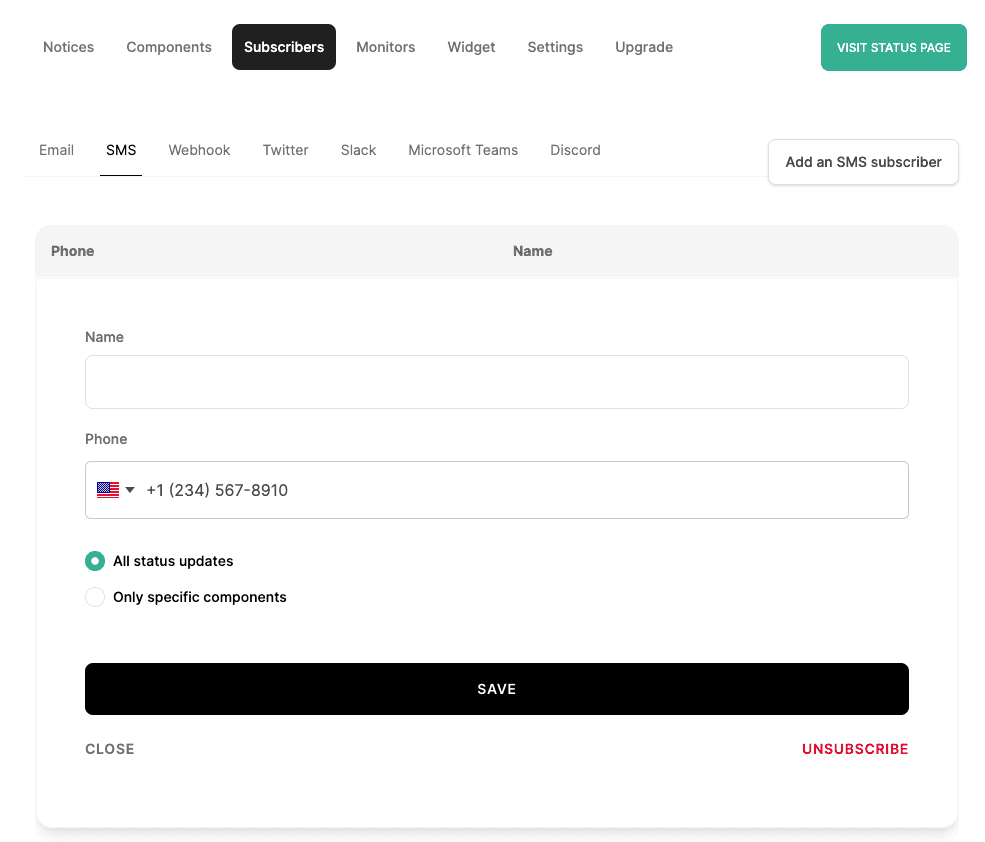Switch to the Twitter tab

click(x=285, y=150)
